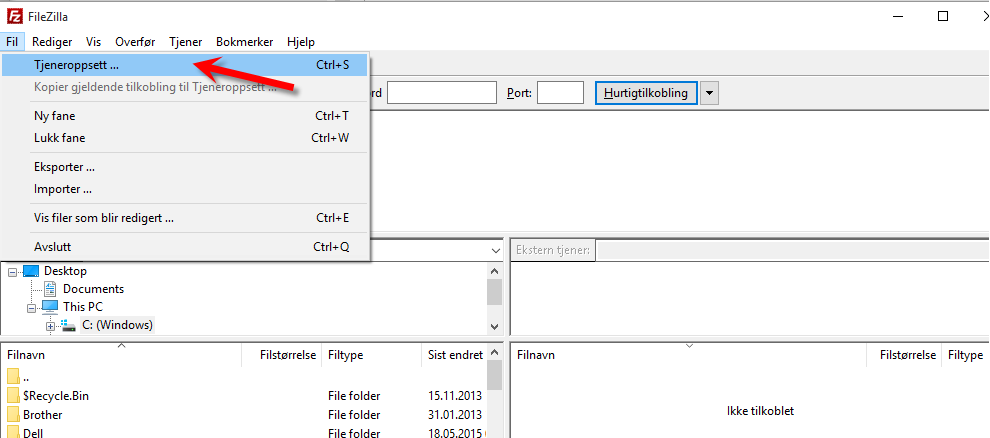The width and height of the screenshot is (990, 438).
Task: Click the local tree scroll down arrow
Action: tap(495, 326)
